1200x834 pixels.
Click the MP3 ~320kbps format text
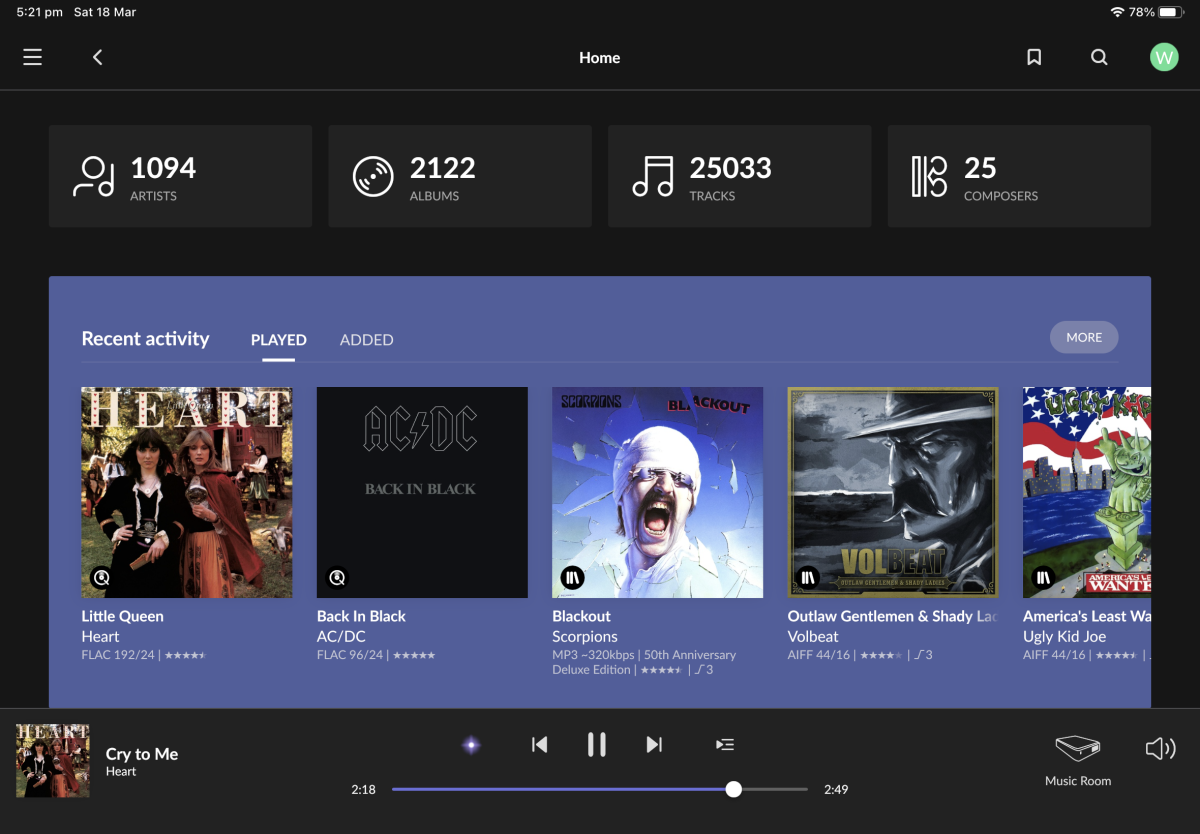(593, 655)
